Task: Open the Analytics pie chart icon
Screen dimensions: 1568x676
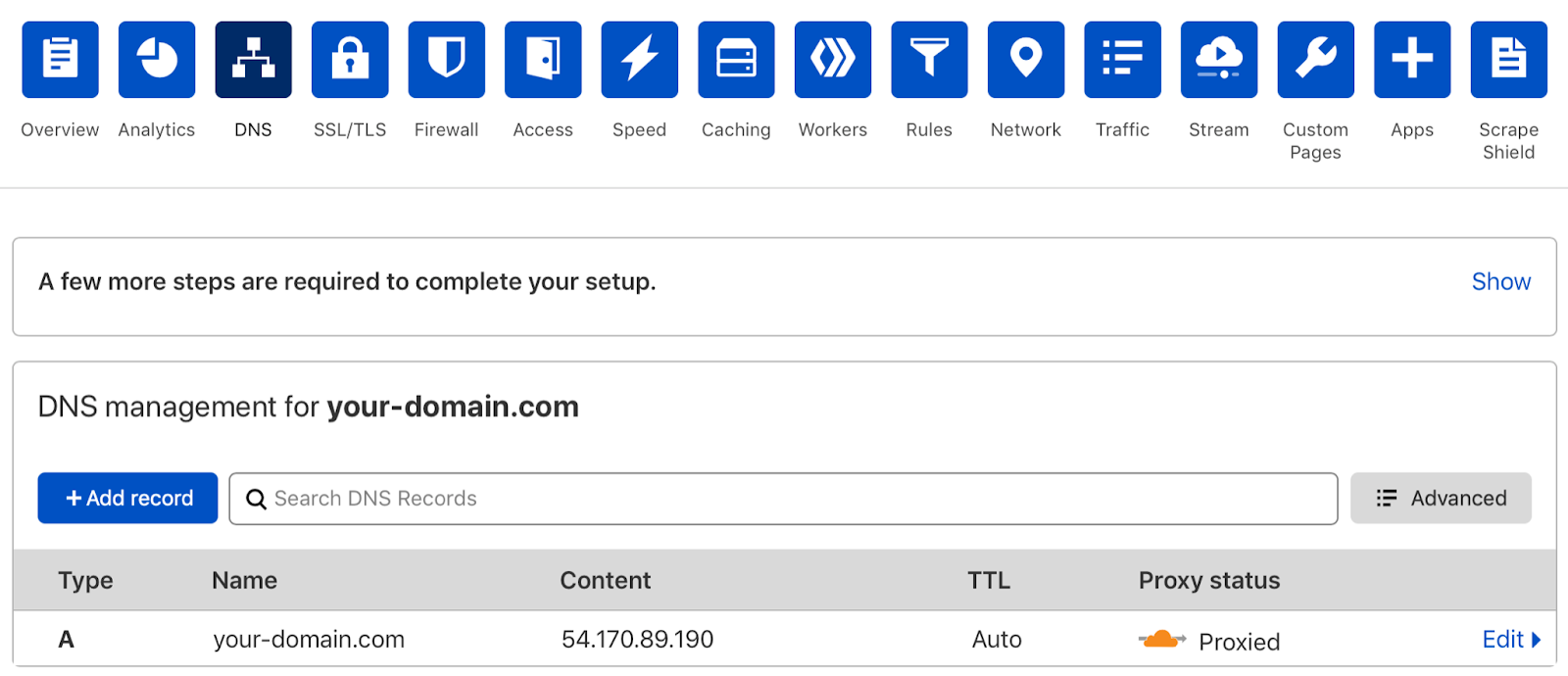Action: coord(157,60)
